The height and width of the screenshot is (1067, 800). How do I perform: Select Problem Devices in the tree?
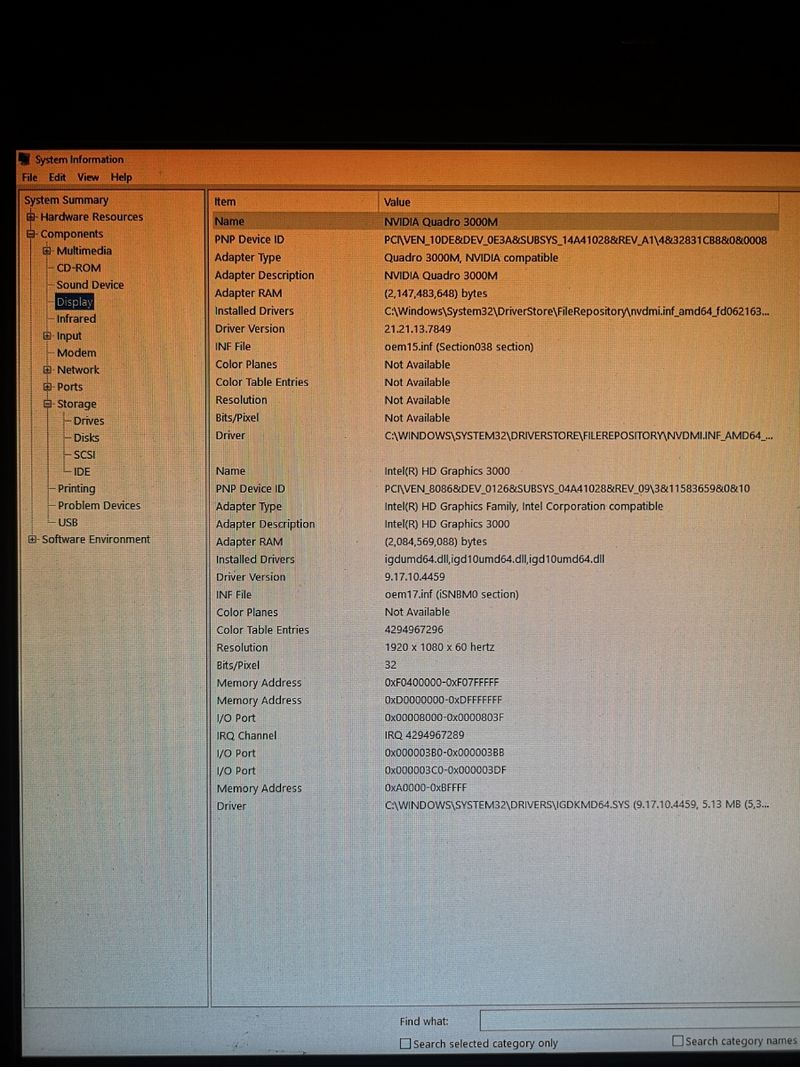(x=99, y=506)
